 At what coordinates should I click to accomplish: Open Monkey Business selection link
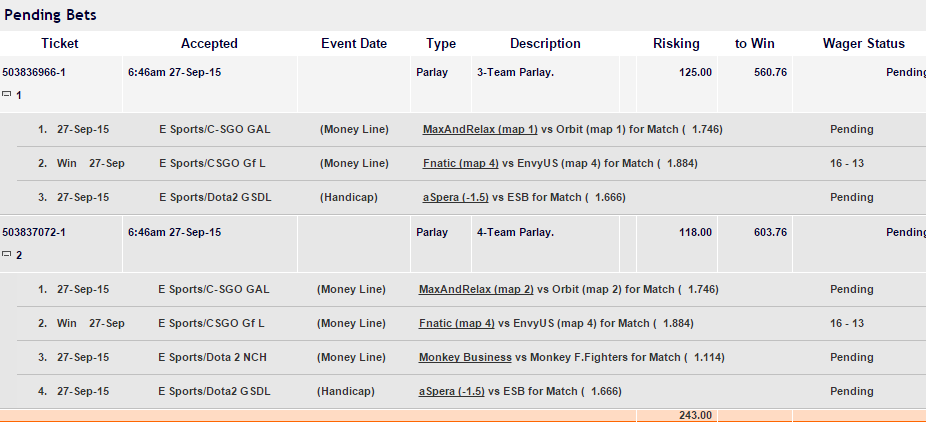[465, 358]
